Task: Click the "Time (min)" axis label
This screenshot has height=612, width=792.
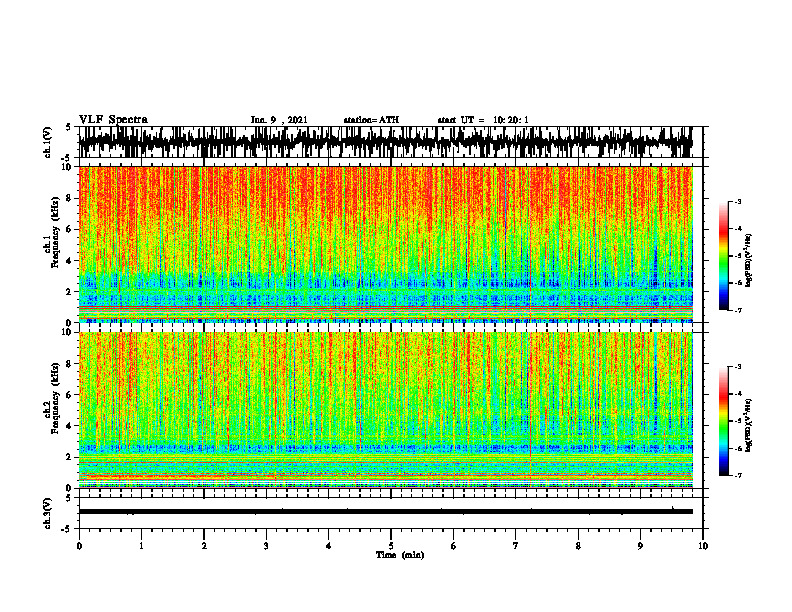Action: [400, 555]
